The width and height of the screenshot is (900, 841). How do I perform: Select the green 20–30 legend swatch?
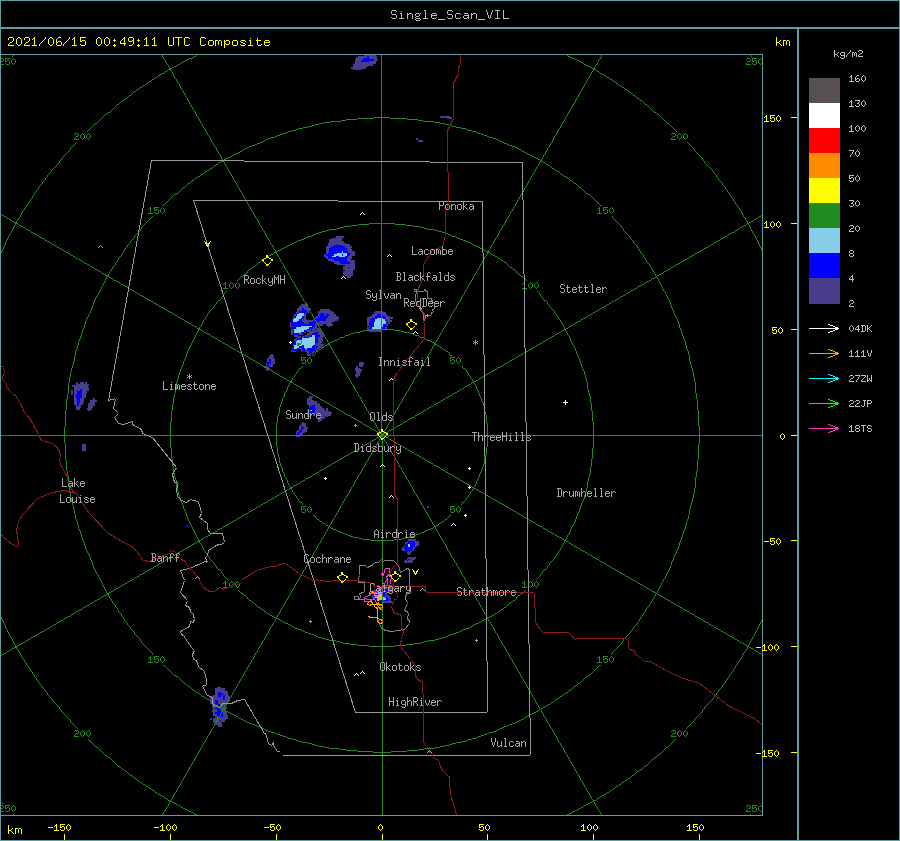pos(824,216)
